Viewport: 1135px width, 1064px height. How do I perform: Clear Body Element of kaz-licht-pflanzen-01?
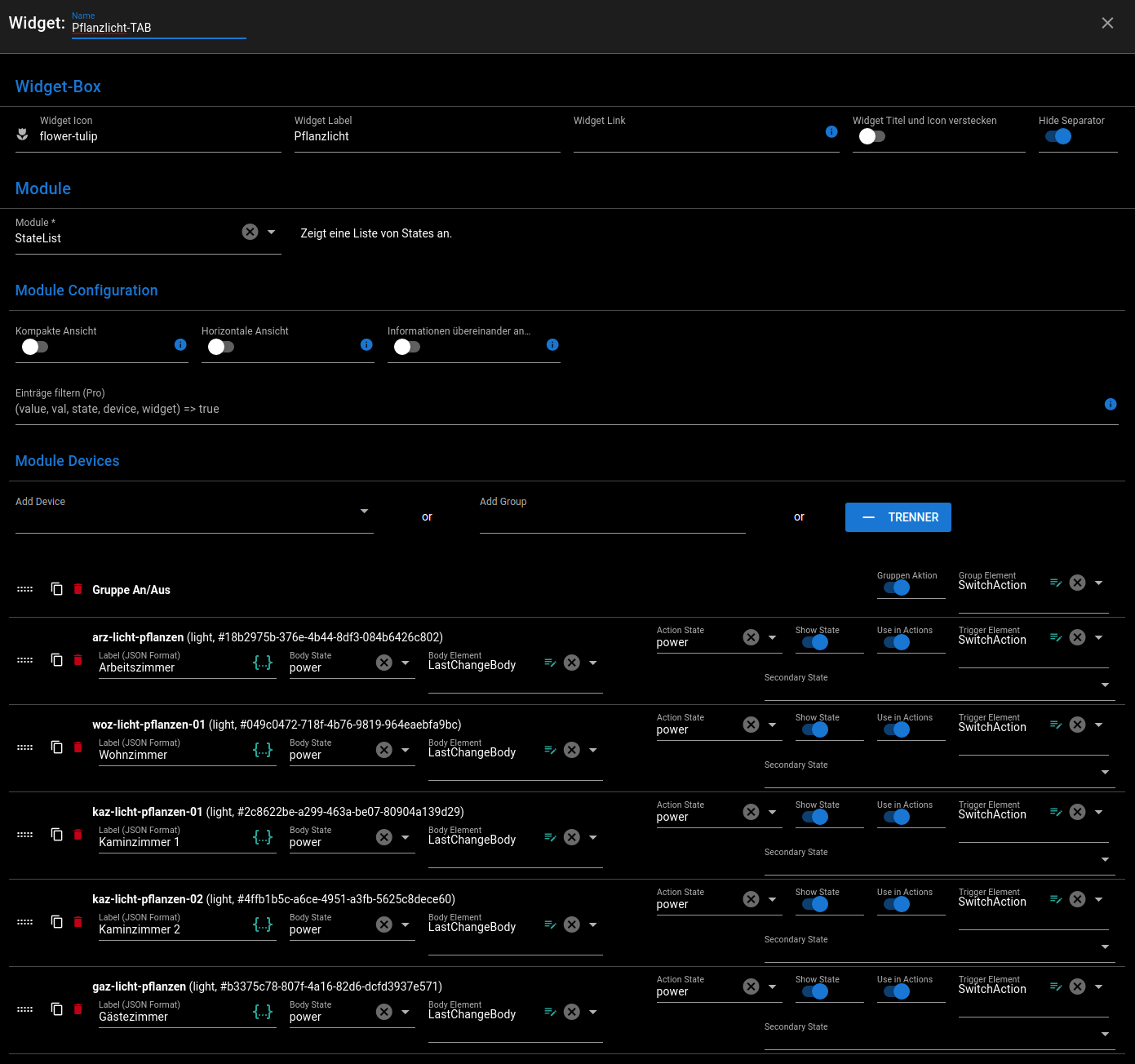572,837
